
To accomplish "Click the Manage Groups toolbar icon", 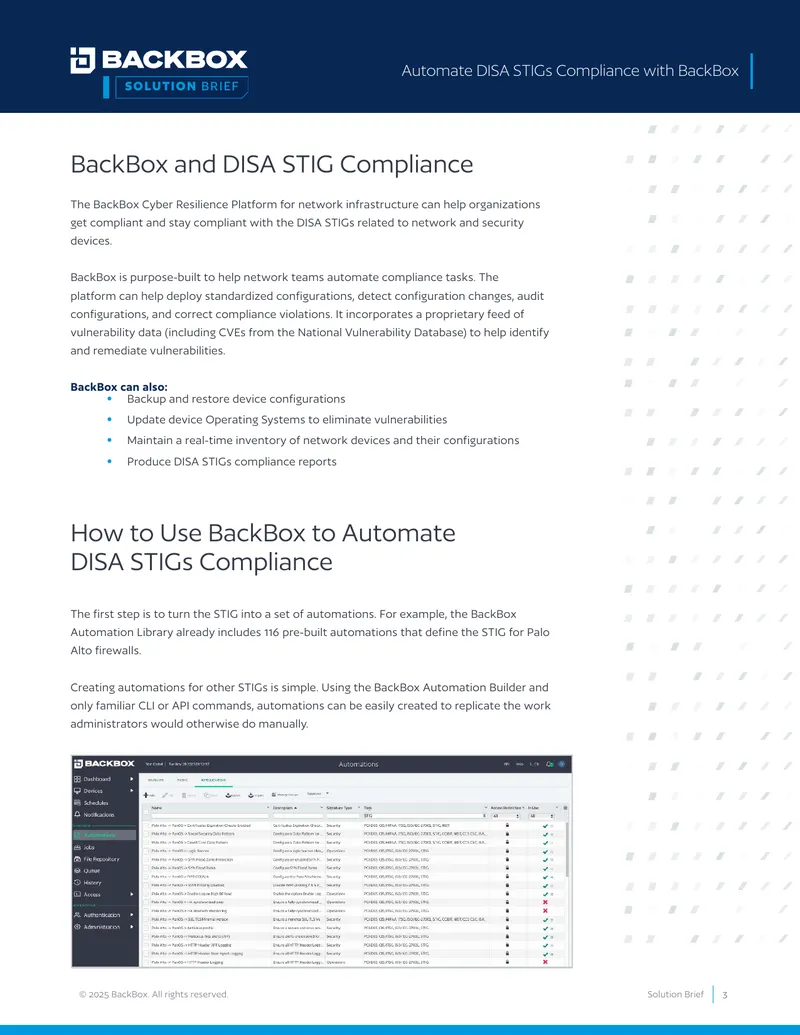I will [274, 795].
